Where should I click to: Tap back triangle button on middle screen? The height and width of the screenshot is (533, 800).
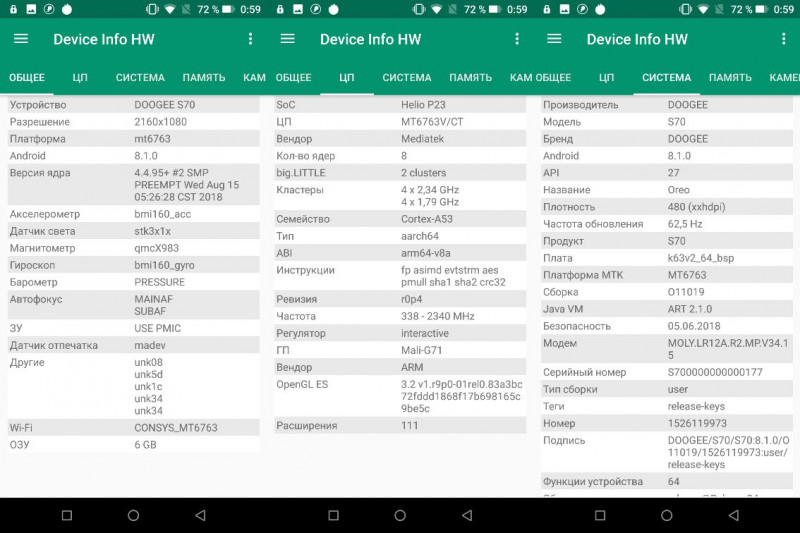tap(467, 515)
